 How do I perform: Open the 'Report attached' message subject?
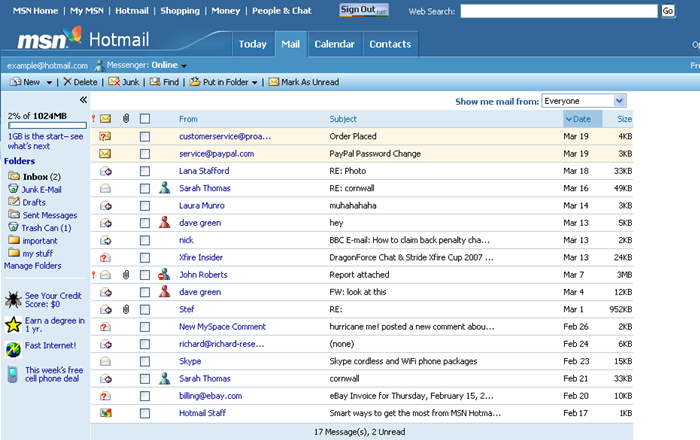359,274
